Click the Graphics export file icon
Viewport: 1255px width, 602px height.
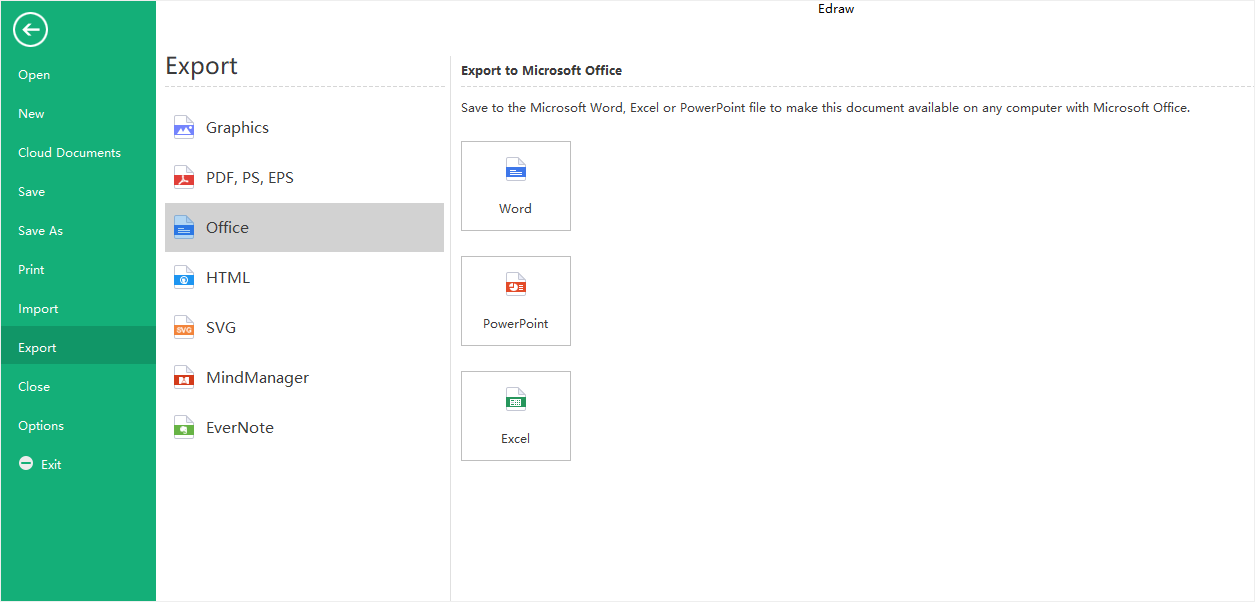184,127
